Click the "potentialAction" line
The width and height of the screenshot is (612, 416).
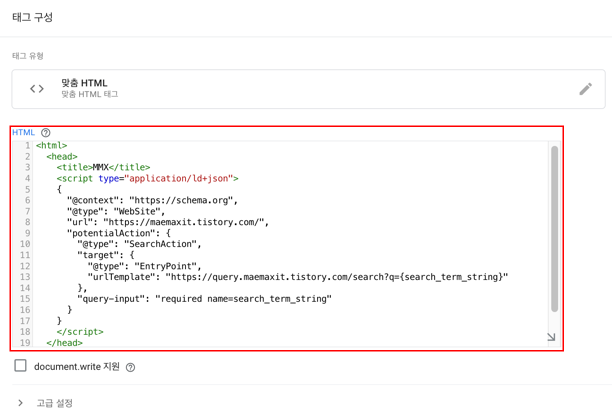click(119, 233)
